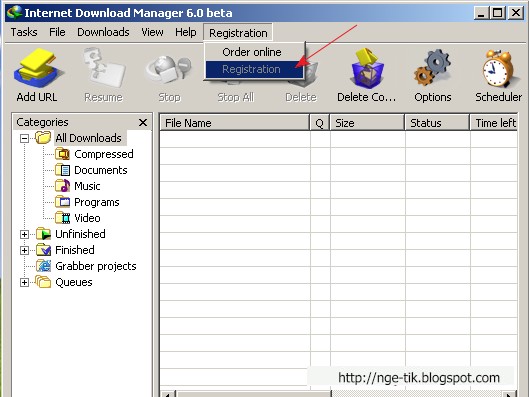The image size is (529, 397).
Task: Sort by File Name column header
Action: pyautogui.click(x=234, y=123)
